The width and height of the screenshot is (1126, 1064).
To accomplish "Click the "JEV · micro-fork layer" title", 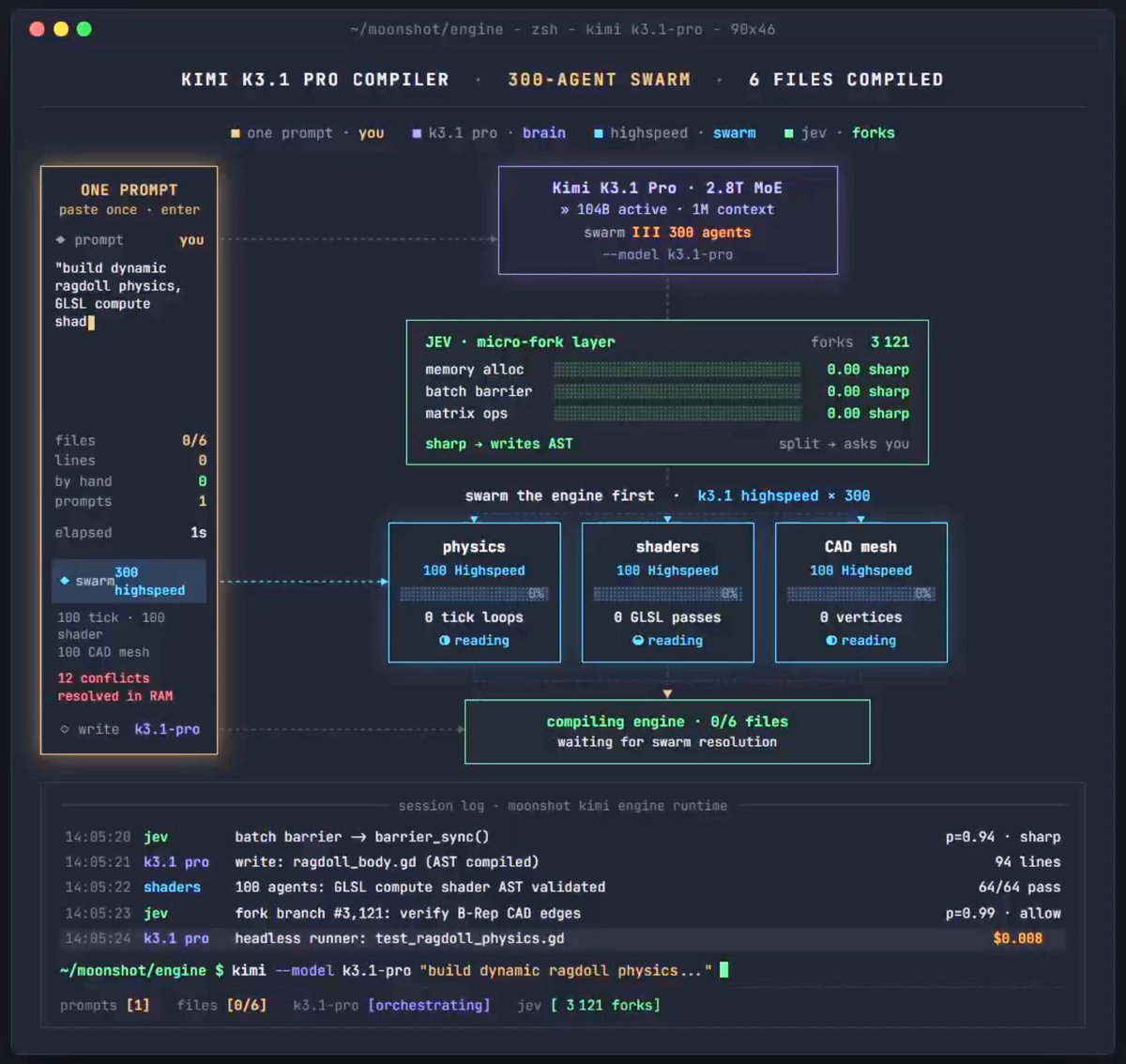I will pos(520,342).
